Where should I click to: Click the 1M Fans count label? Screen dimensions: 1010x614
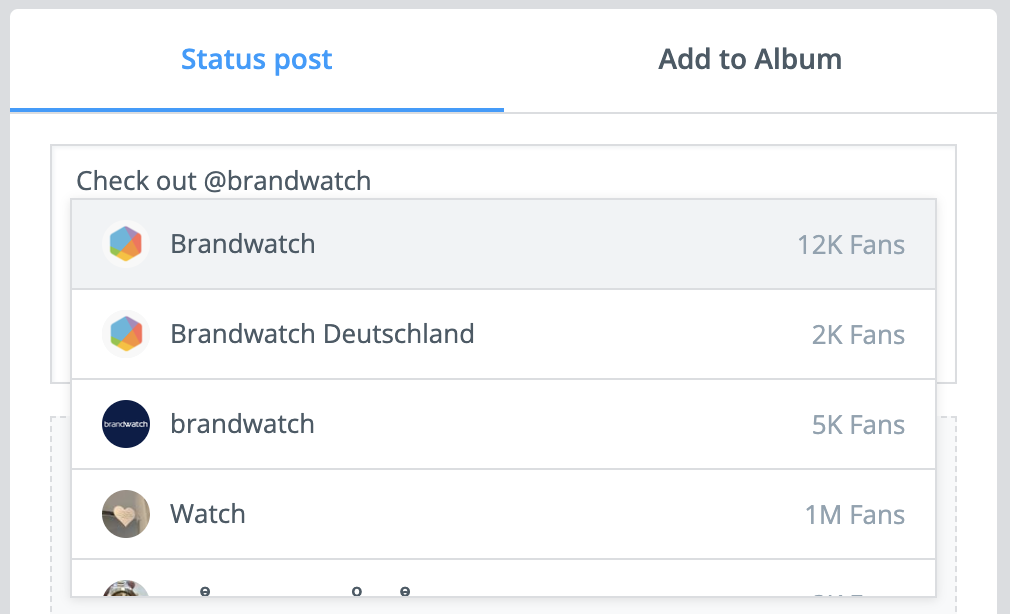click(x=855, y=515)
